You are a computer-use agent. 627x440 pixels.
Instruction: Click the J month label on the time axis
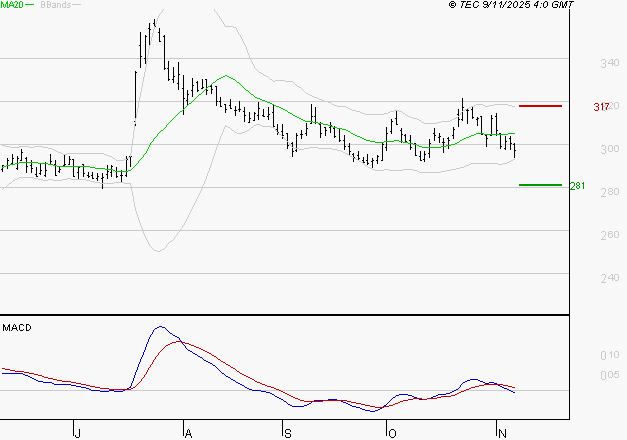point(78,434)
